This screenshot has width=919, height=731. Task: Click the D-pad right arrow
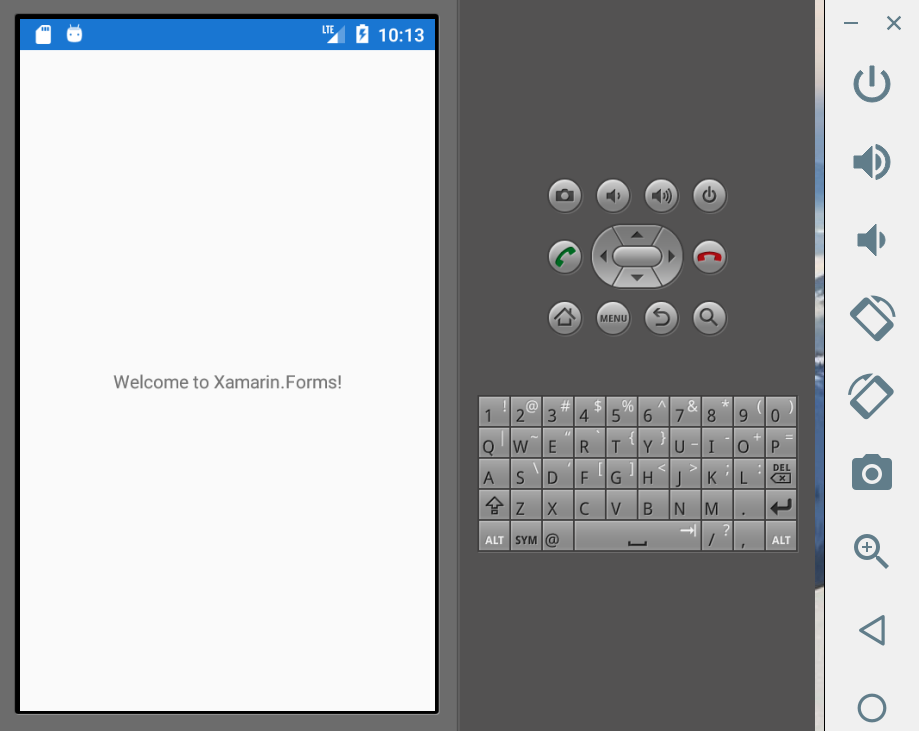tap(672, 256)
